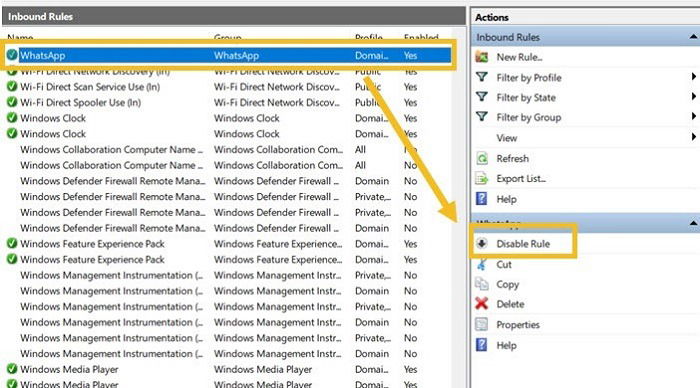Open Help under the Inbound Rules actions
The image size is (700, 388).
[506, 199]
